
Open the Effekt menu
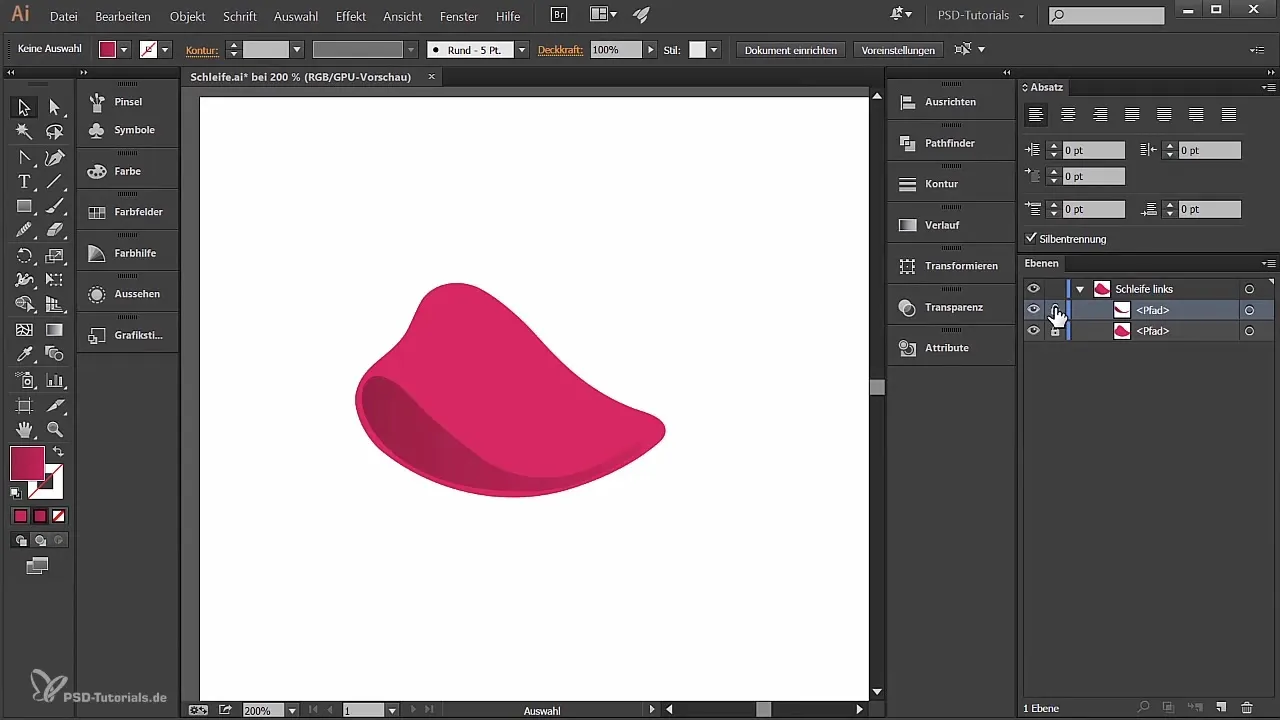(351, 16)
